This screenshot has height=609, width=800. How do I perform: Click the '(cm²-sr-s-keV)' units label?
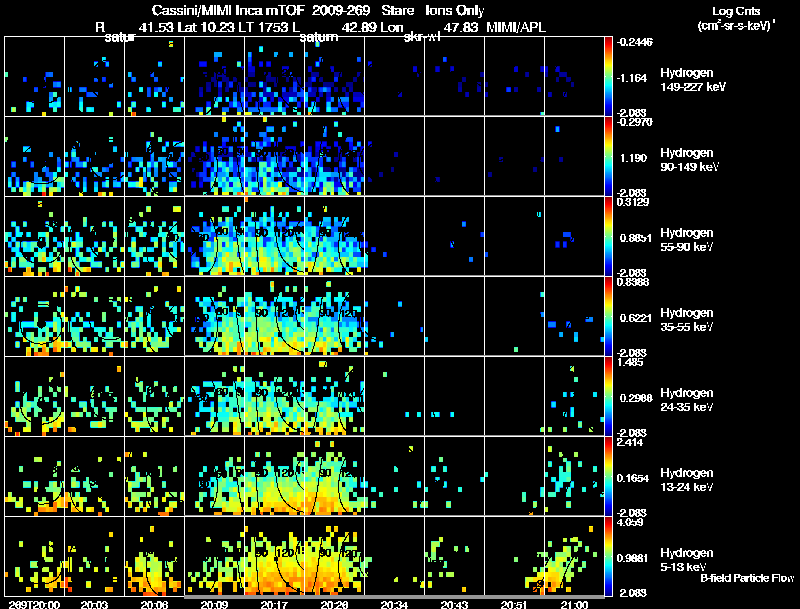pos(736,25)
